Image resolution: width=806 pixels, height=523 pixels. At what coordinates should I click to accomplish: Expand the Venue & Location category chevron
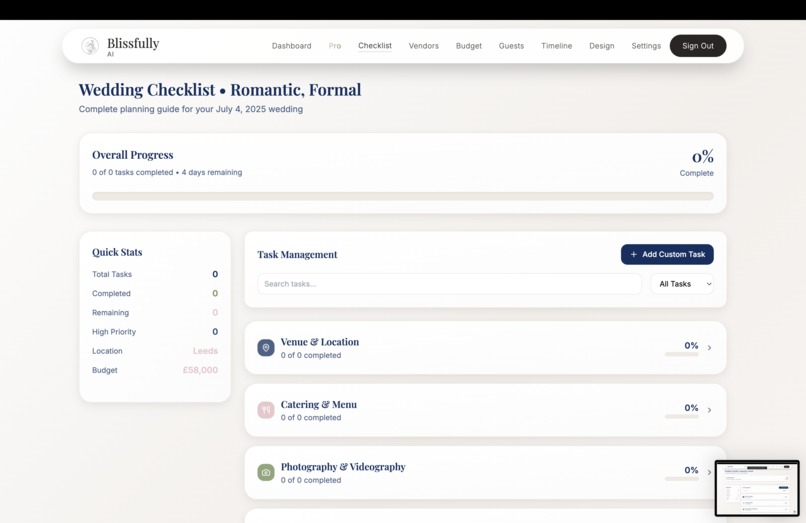(x=709, y=348)
